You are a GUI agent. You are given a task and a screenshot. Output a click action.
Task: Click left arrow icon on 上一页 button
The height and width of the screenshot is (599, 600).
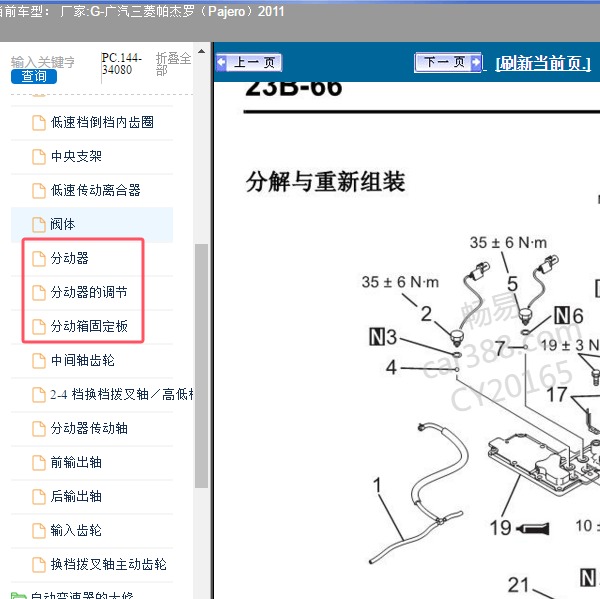click(222, 62)
